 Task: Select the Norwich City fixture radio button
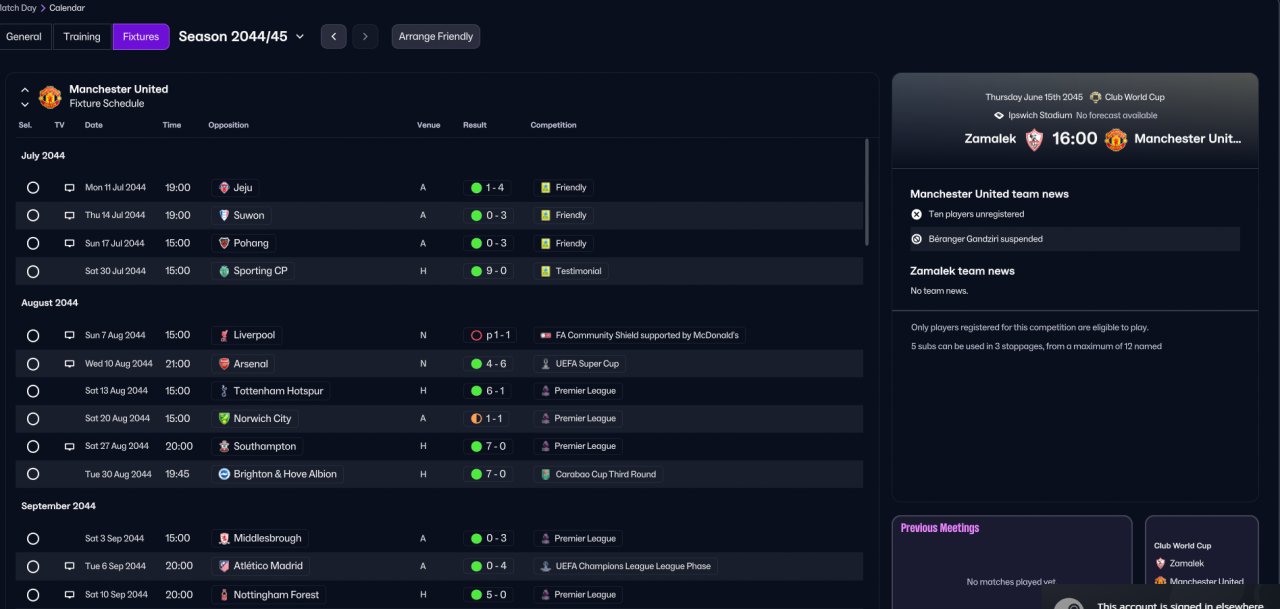(x=33, y=419)
